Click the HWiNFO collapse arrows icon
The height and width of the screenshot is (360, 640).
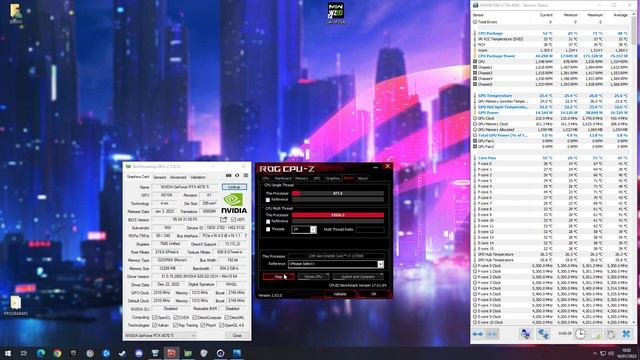click(x=492, y=334)
